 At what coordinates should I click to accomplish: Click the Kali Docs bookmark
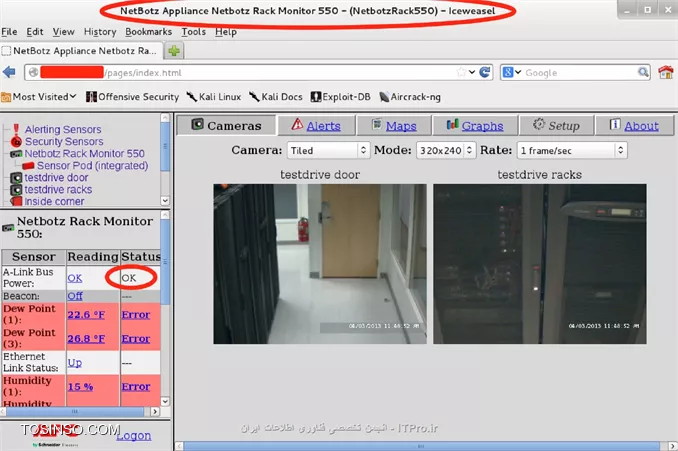(x=275, y=97)
